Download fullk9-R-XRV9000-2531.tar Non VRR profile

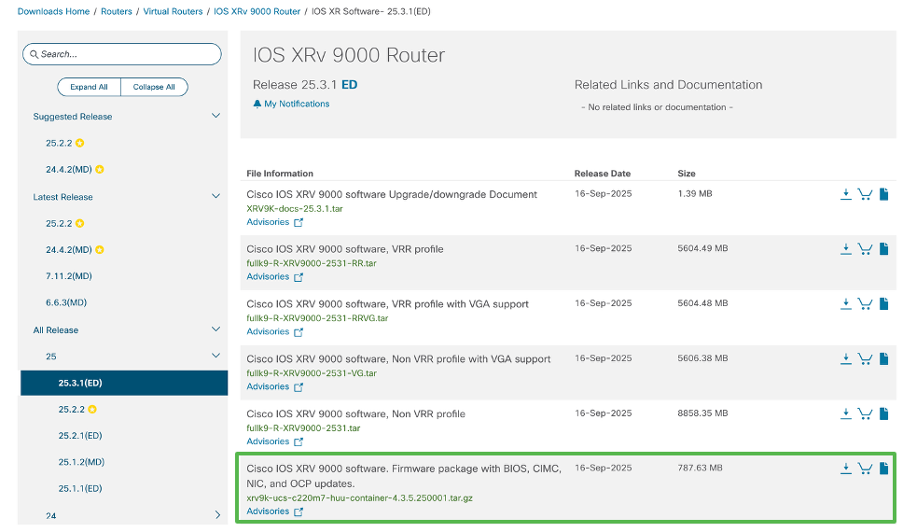pyautogui.click(x=845, y=414)
